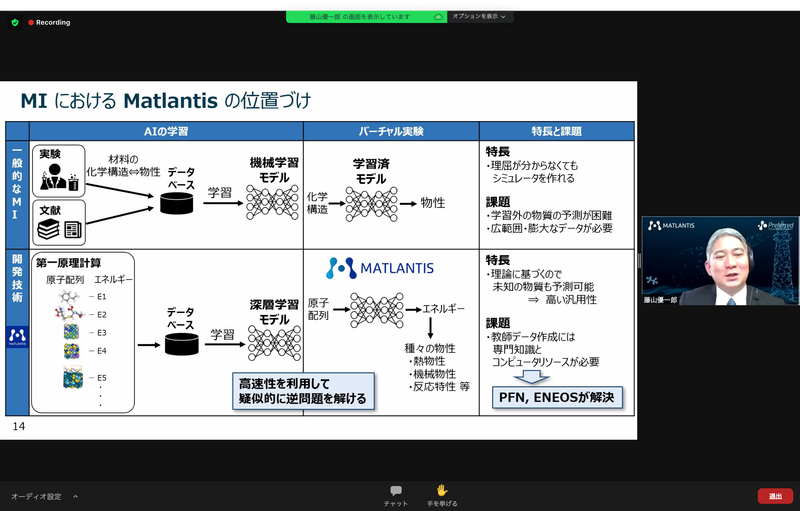Click the 学習済モデル neural network diagram

(x=371, y=203)
